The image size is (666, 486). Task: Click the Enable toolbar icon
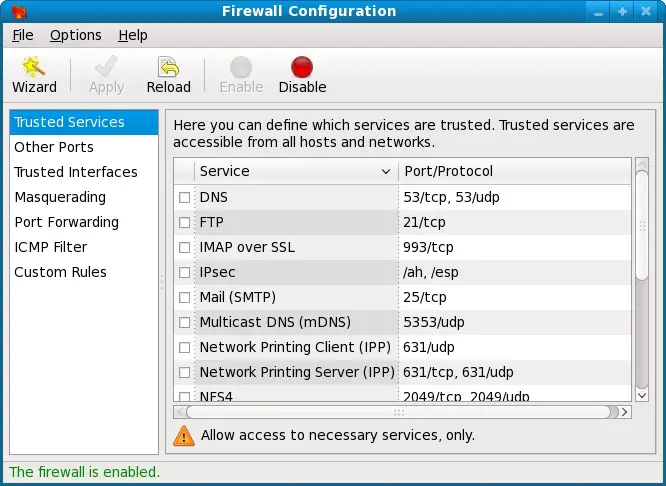[x=241, y=68]
